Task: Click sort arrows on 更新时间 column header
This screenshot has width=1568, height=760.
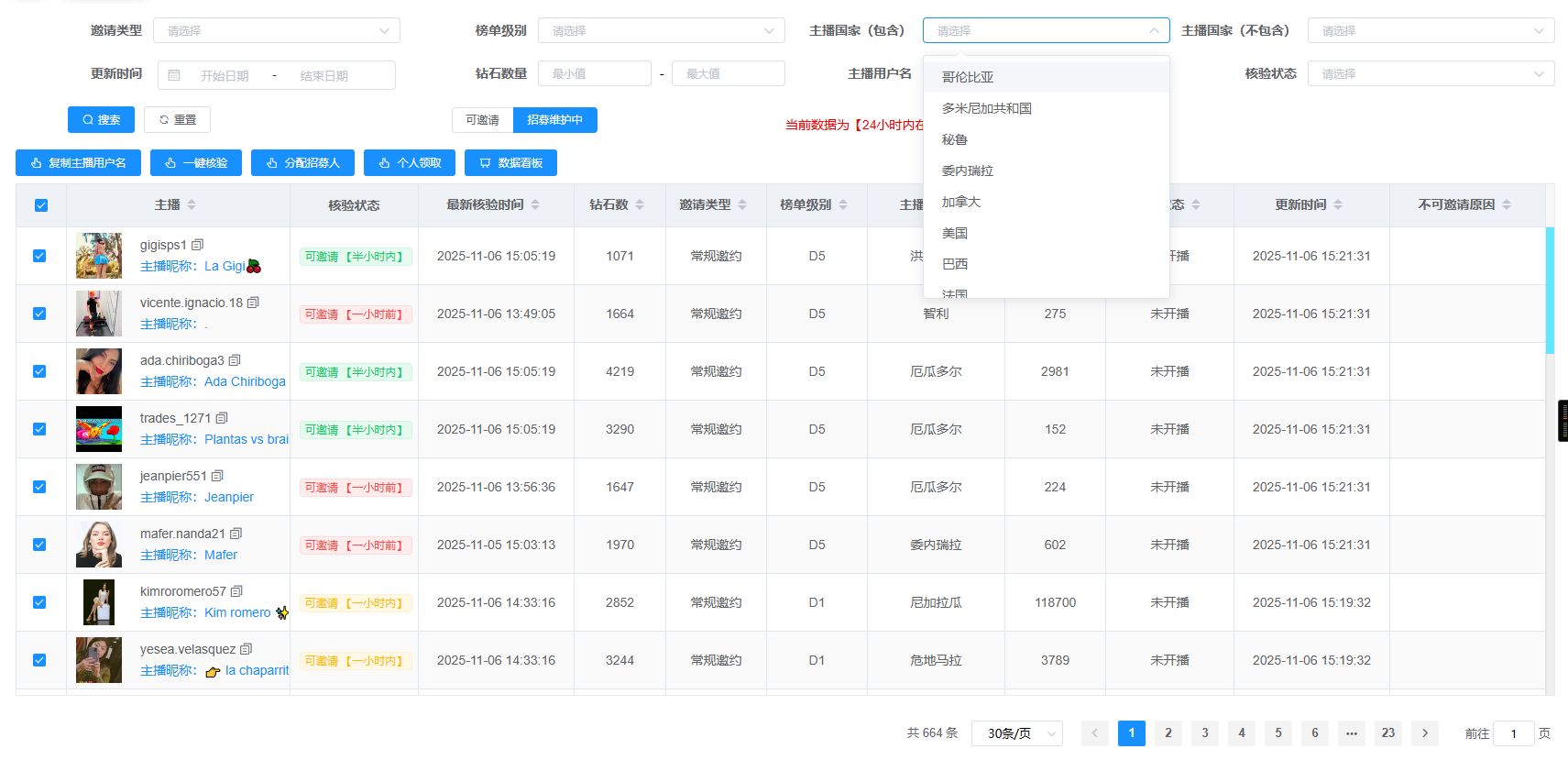Action: [x=1338, y=204]
